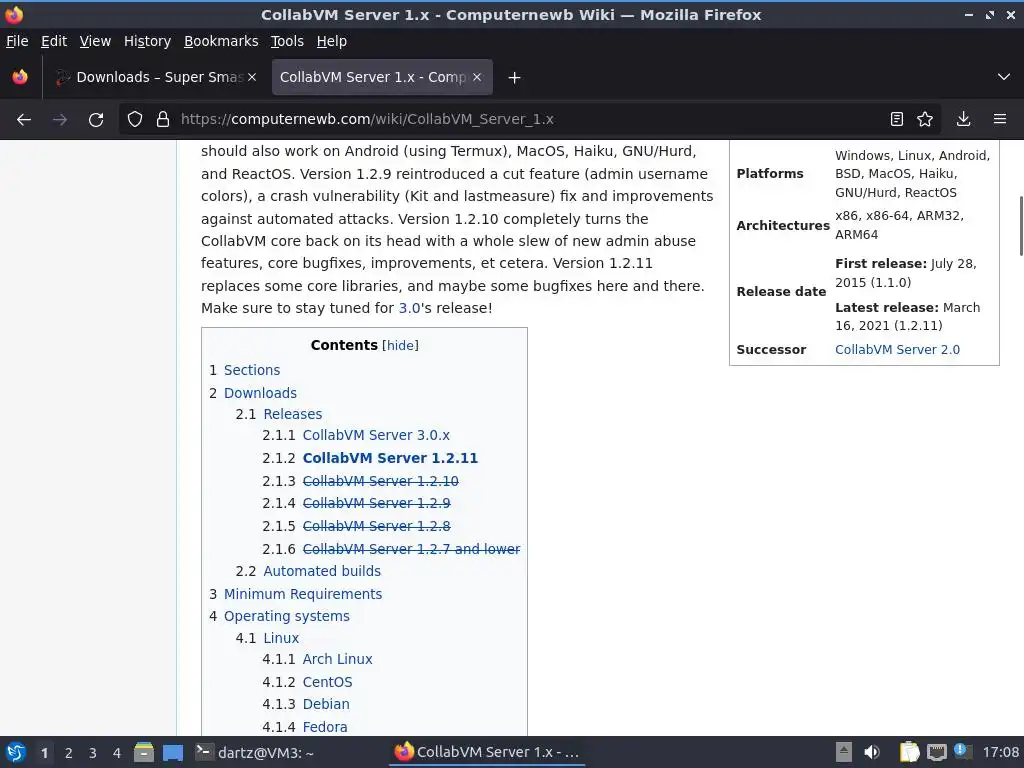Jump to Linux subsection
Viewport: 1024px width, 768px height.
click(281, 638)
